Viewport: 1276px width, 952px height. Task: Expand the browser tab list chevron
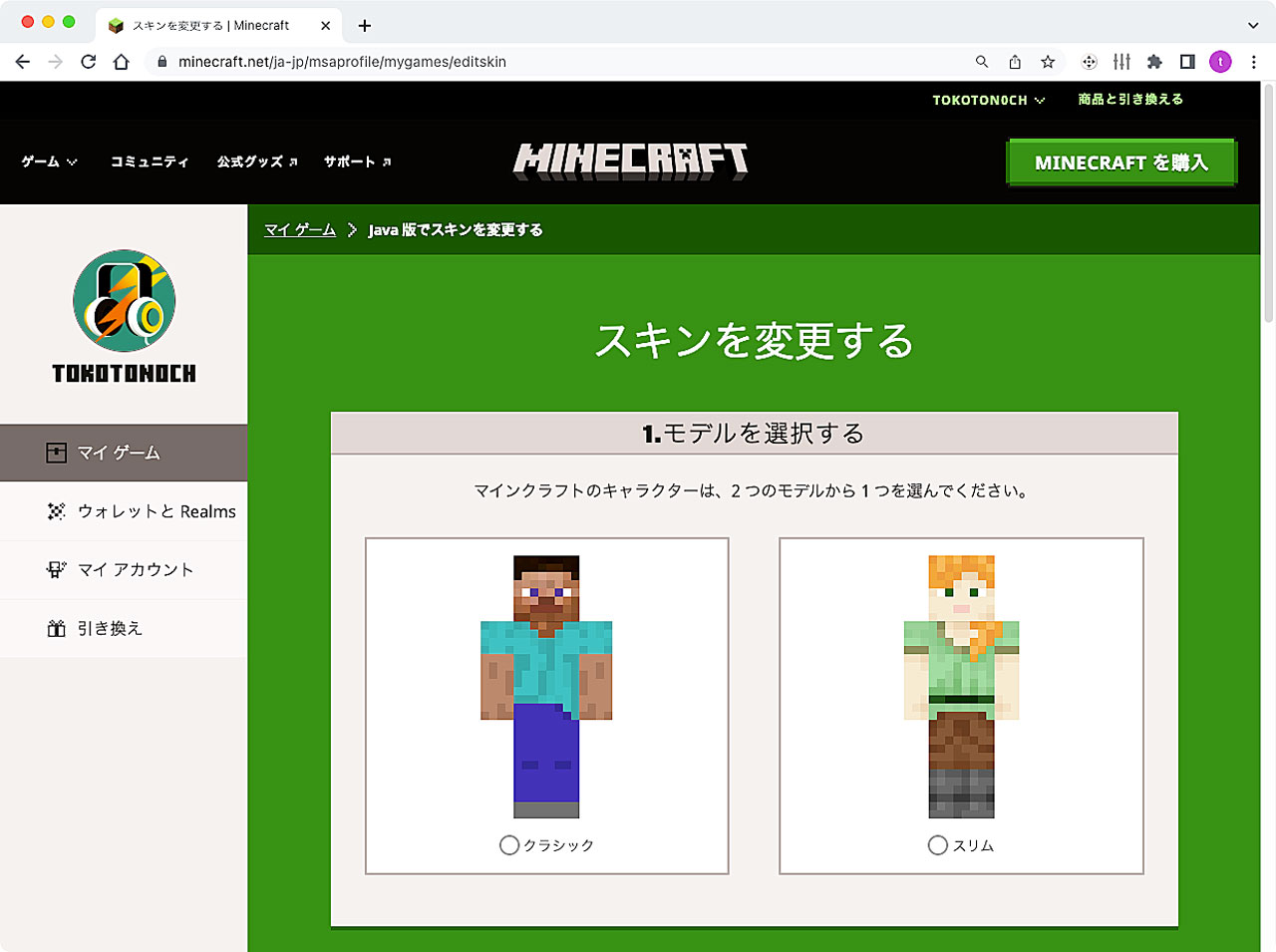1253,25
